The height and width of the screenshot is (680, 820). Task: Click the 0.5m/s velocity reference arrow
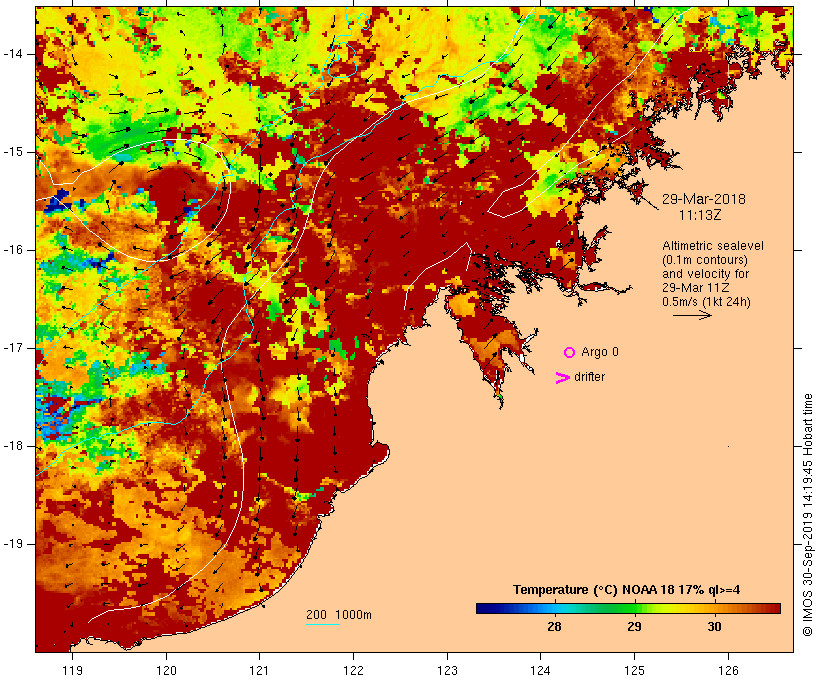coord(692,315)
